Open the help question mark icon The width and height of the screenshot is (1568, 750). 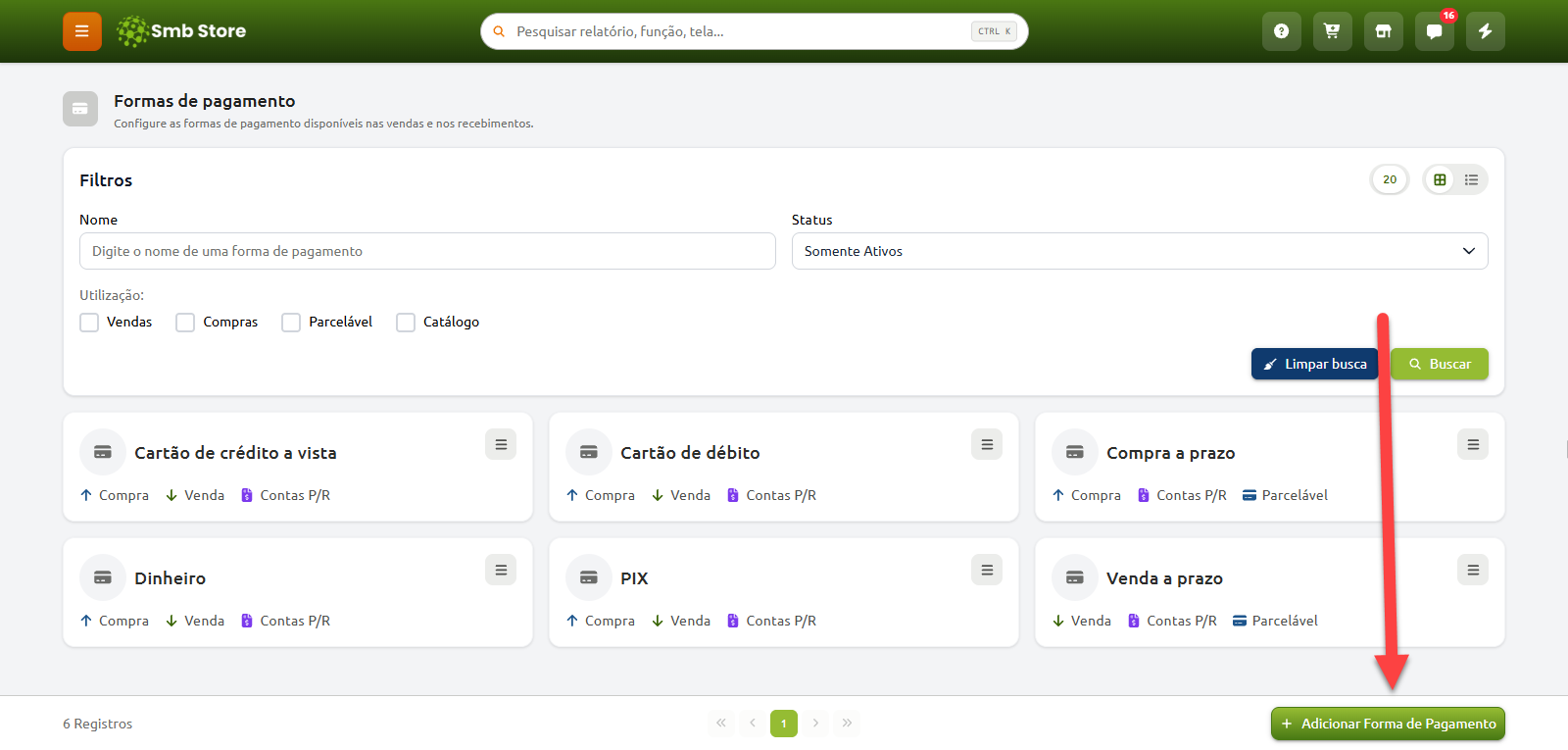pos(1281,31)
